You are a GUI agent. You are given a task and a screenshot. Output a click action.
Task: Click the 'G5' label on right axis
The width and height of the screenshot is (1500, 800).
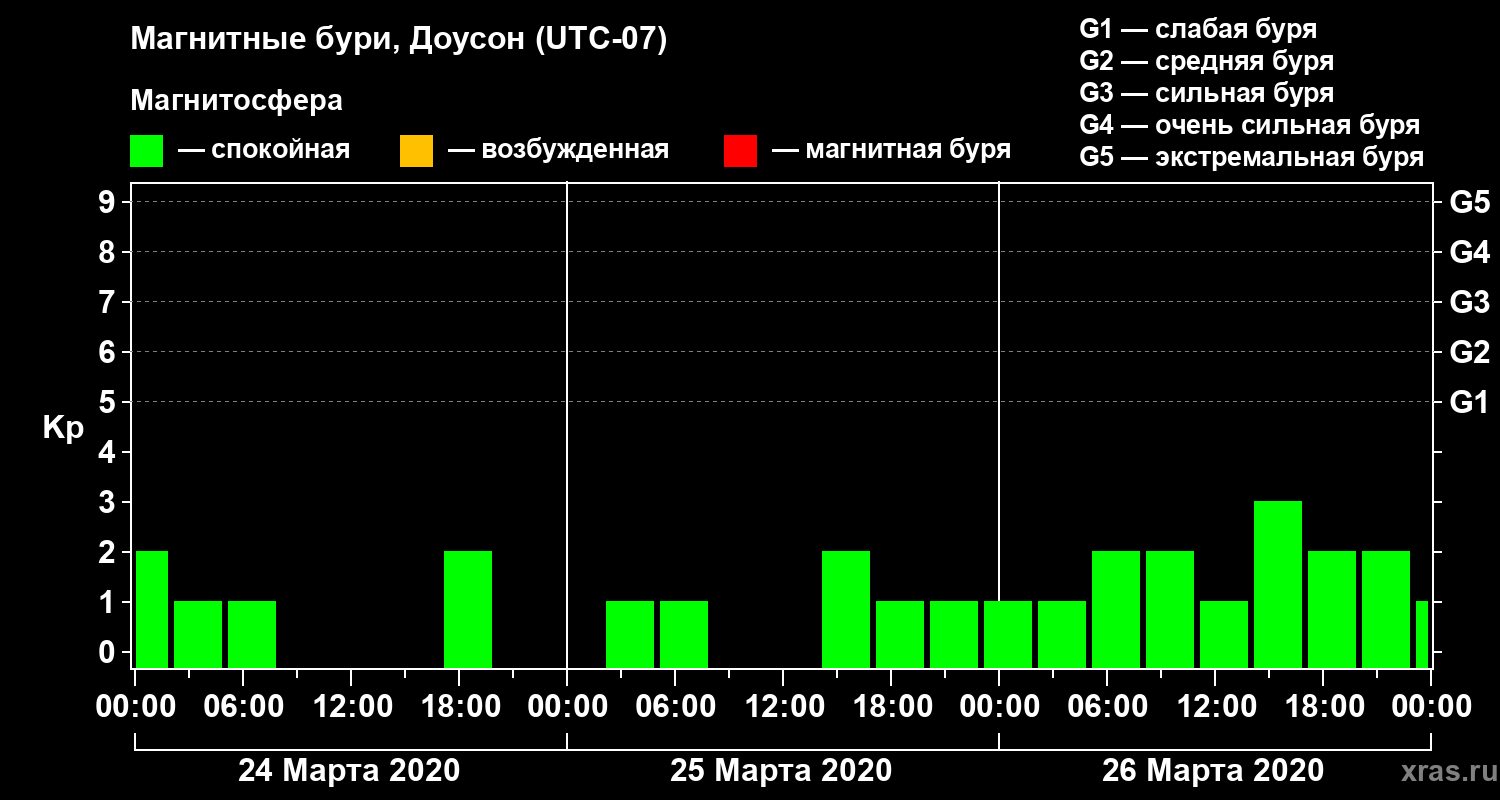(x=1469, y=202)
